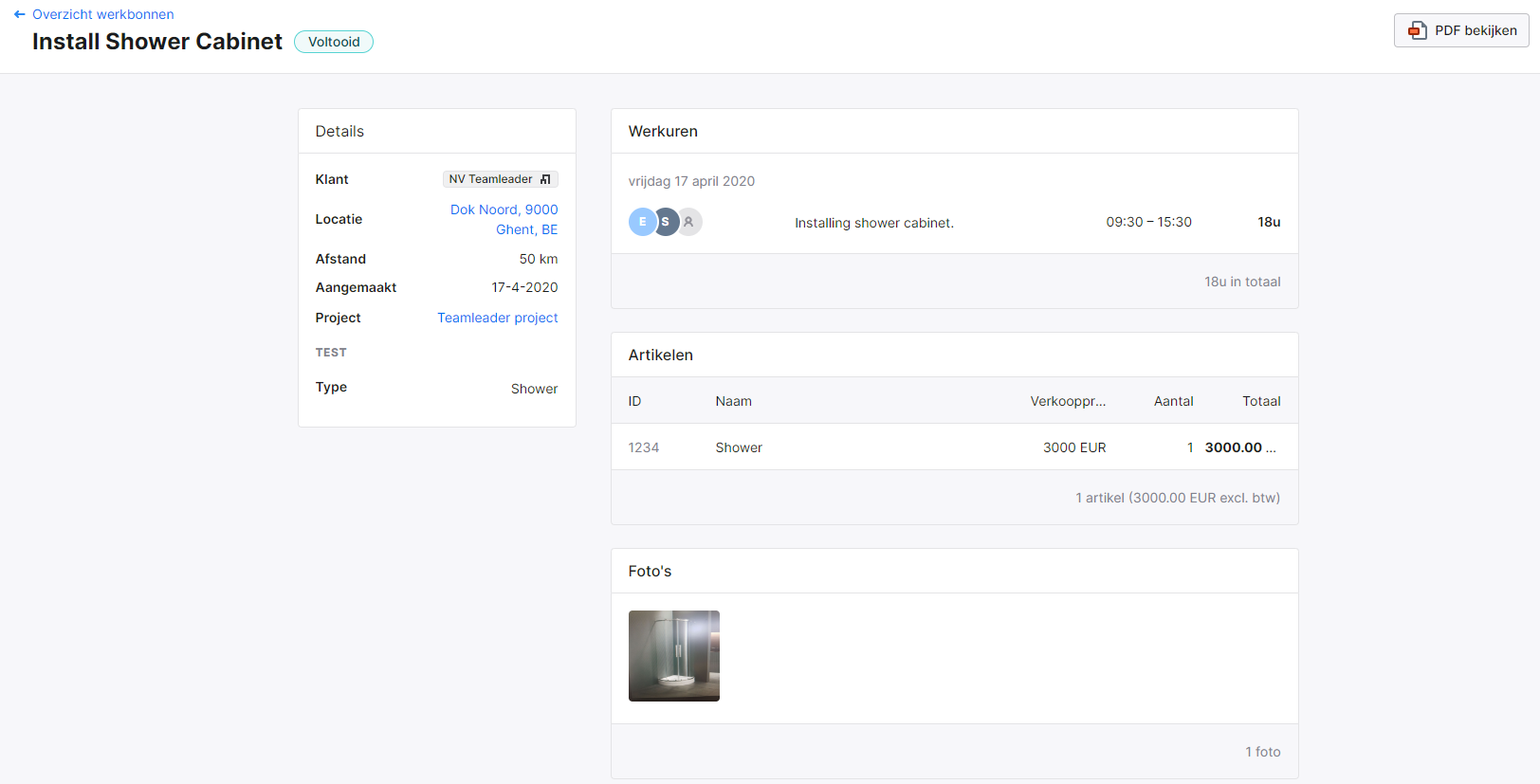The image size is (1540, 784).
Task: Open the Teamleader project link
Action: tap(497, 318)
